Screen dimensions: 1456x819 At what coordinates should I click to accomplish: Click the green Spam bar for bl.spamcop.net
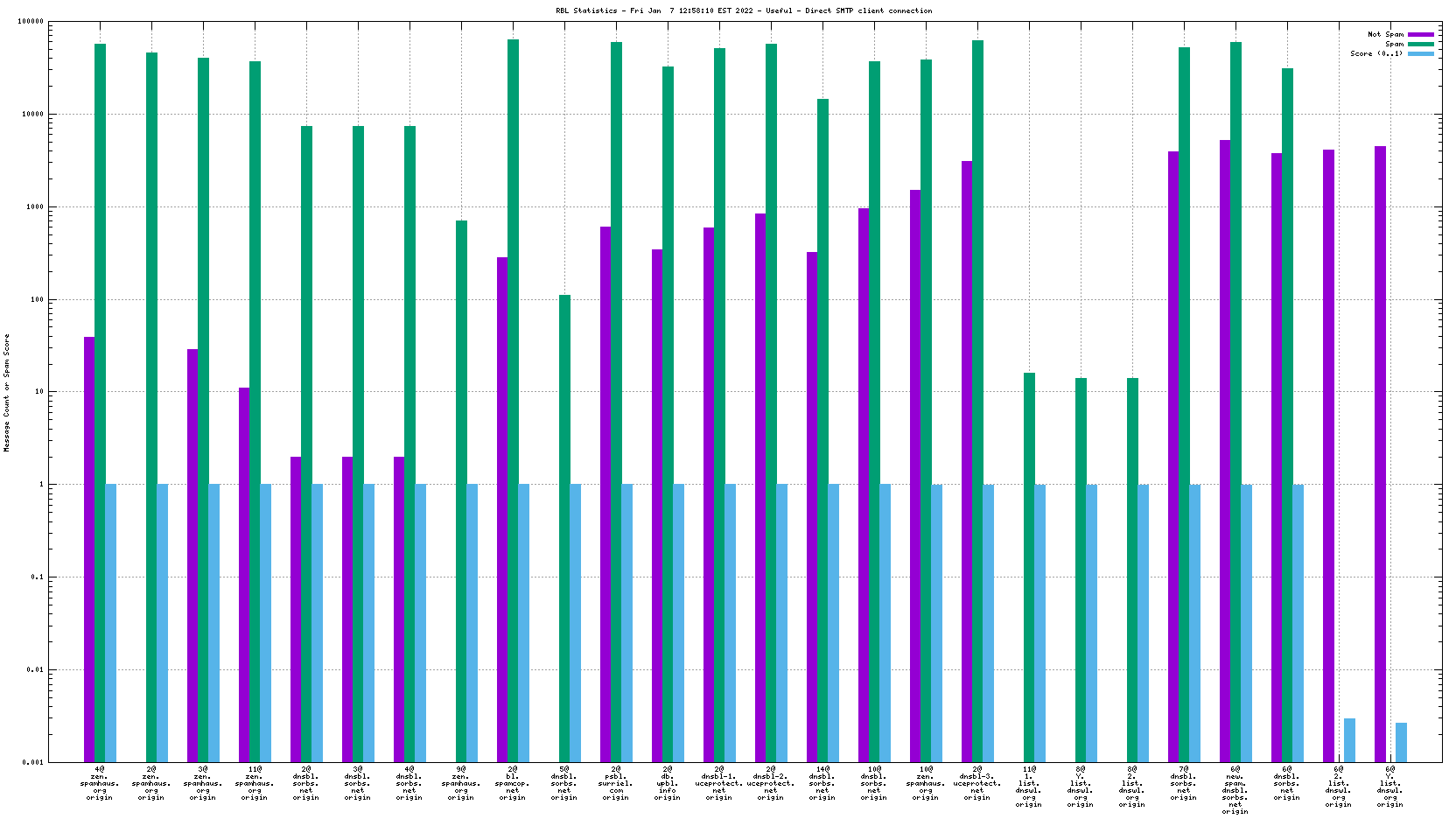click(513, 394)
